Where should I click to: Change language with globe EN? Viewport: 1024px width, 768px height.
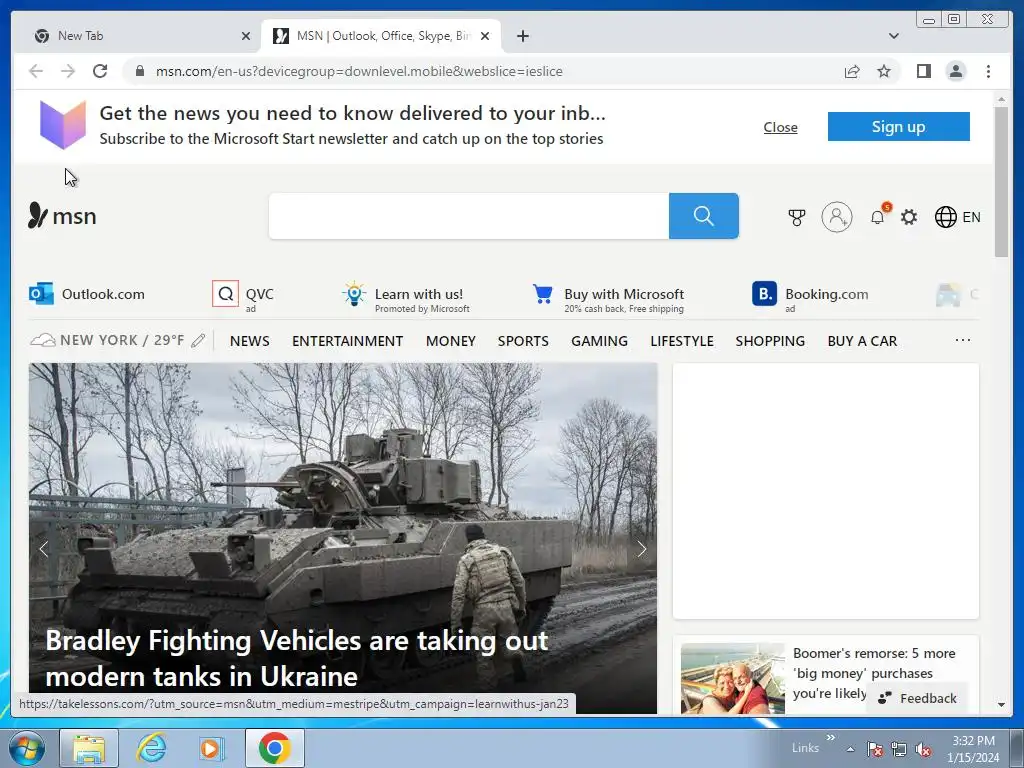(957, 217)
